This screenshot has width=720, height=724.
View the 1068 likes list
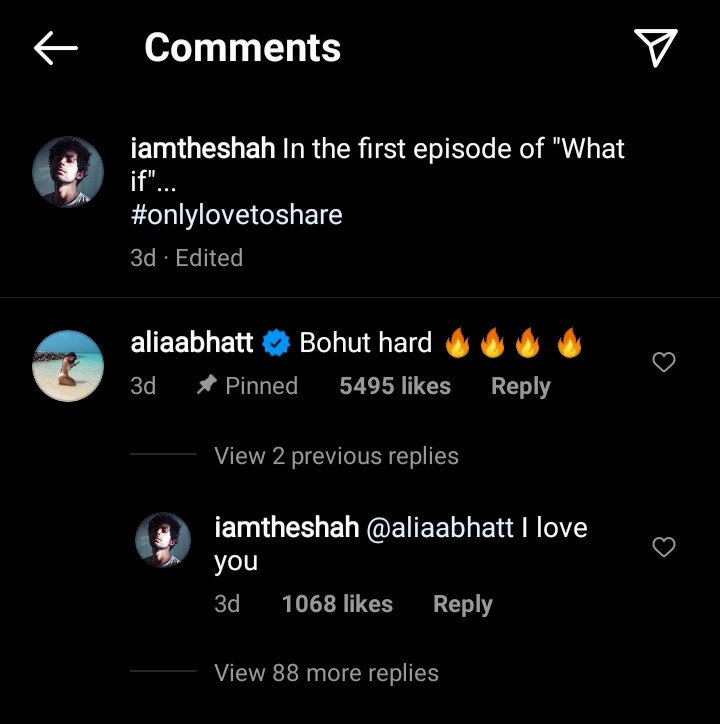(x=337, y=604)
